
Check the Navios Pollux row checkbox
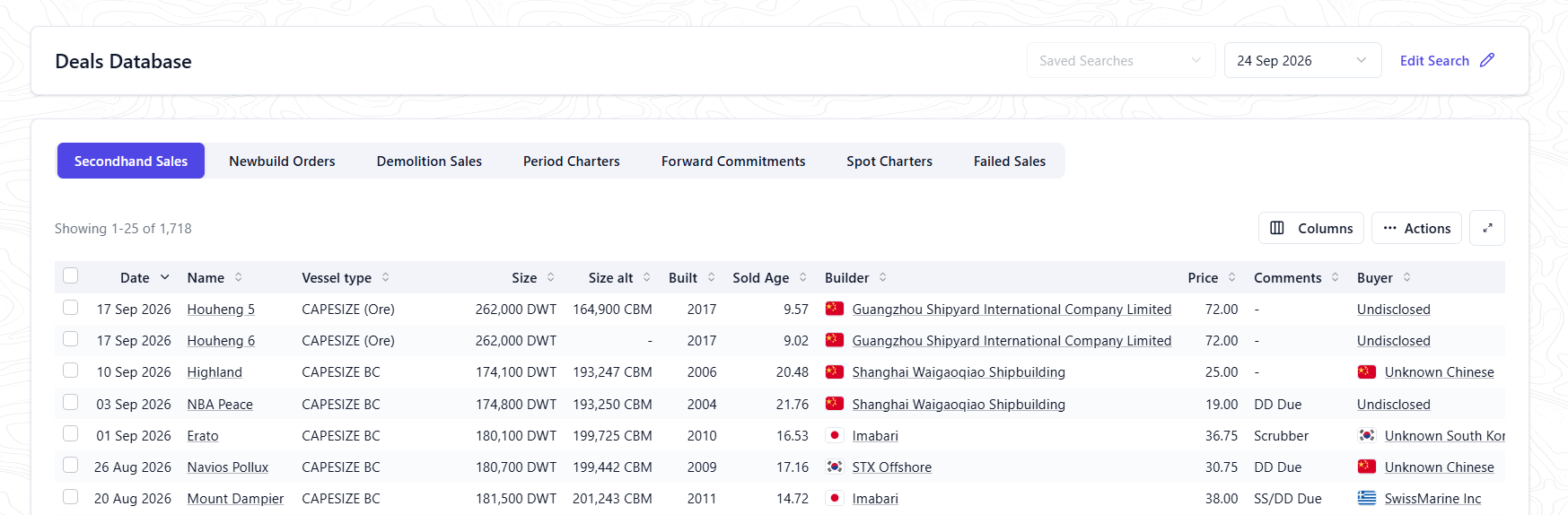[71, 466]
